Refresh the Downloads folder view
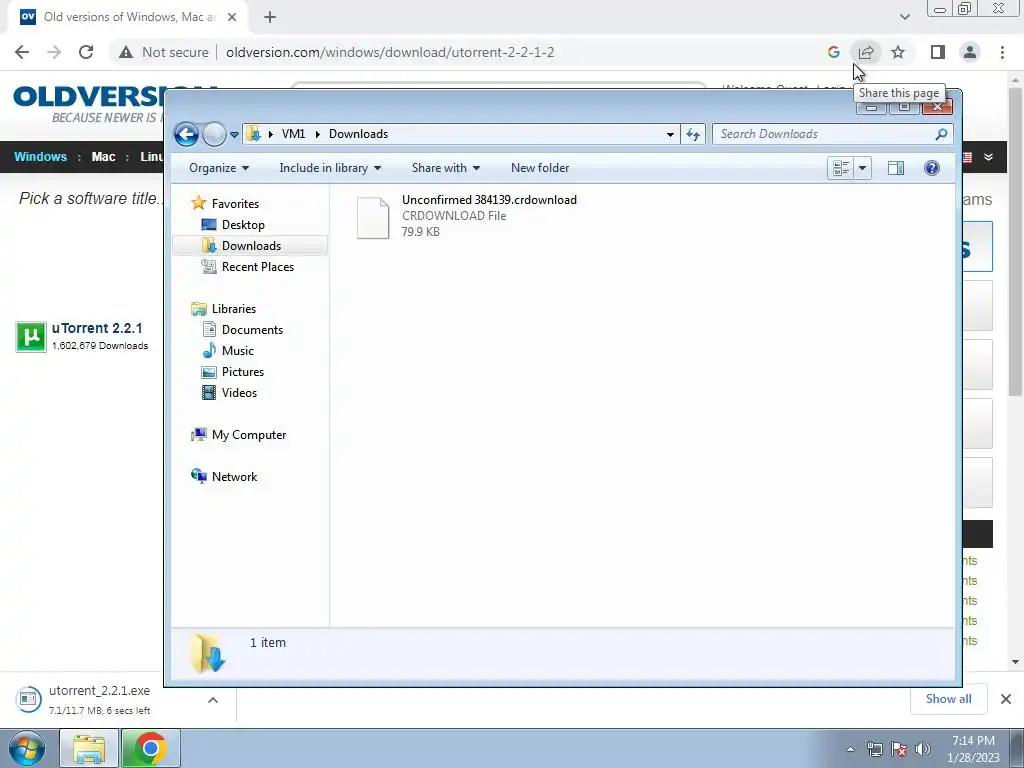The height and width of the screenshot is (768, 1024). [693, 135]
